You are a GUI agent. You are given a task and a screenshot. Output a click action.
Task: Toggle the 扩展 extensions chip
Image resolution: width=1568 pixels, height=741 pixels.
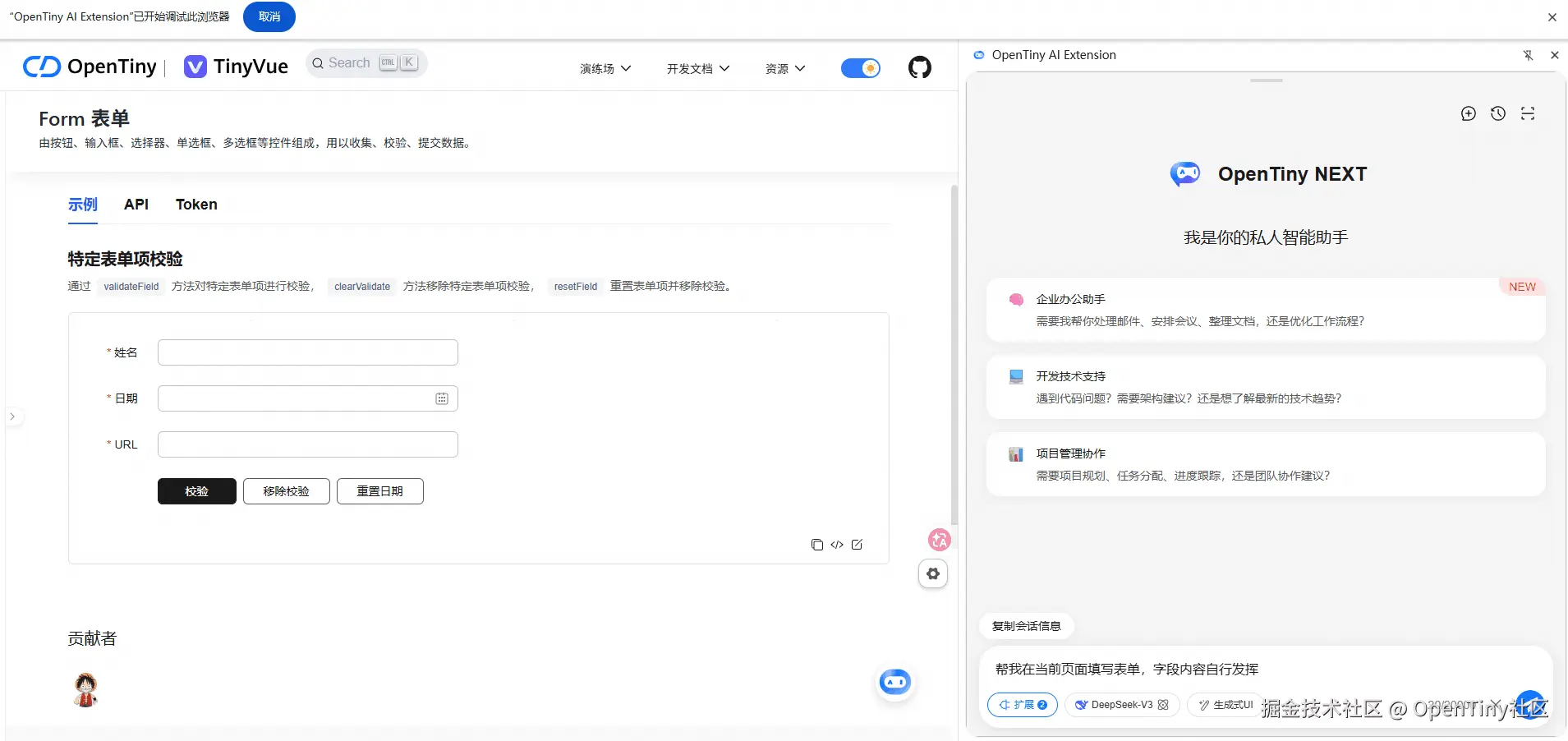[1023, 705]
